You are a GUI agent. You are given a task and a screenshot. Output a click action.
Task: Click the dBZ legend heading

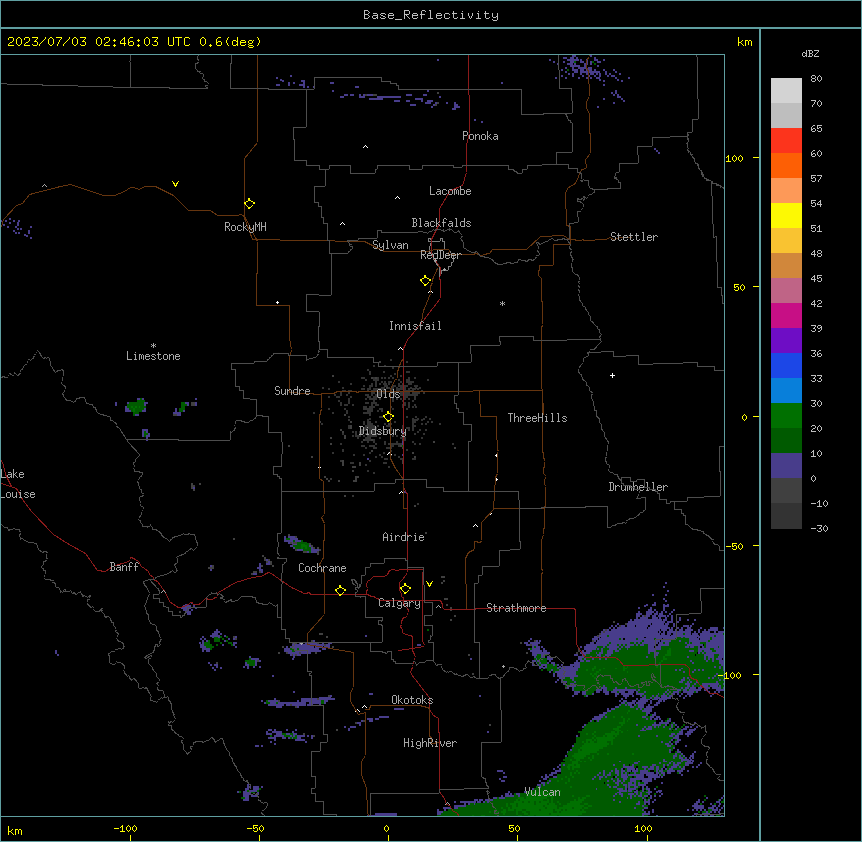(810, 53)
